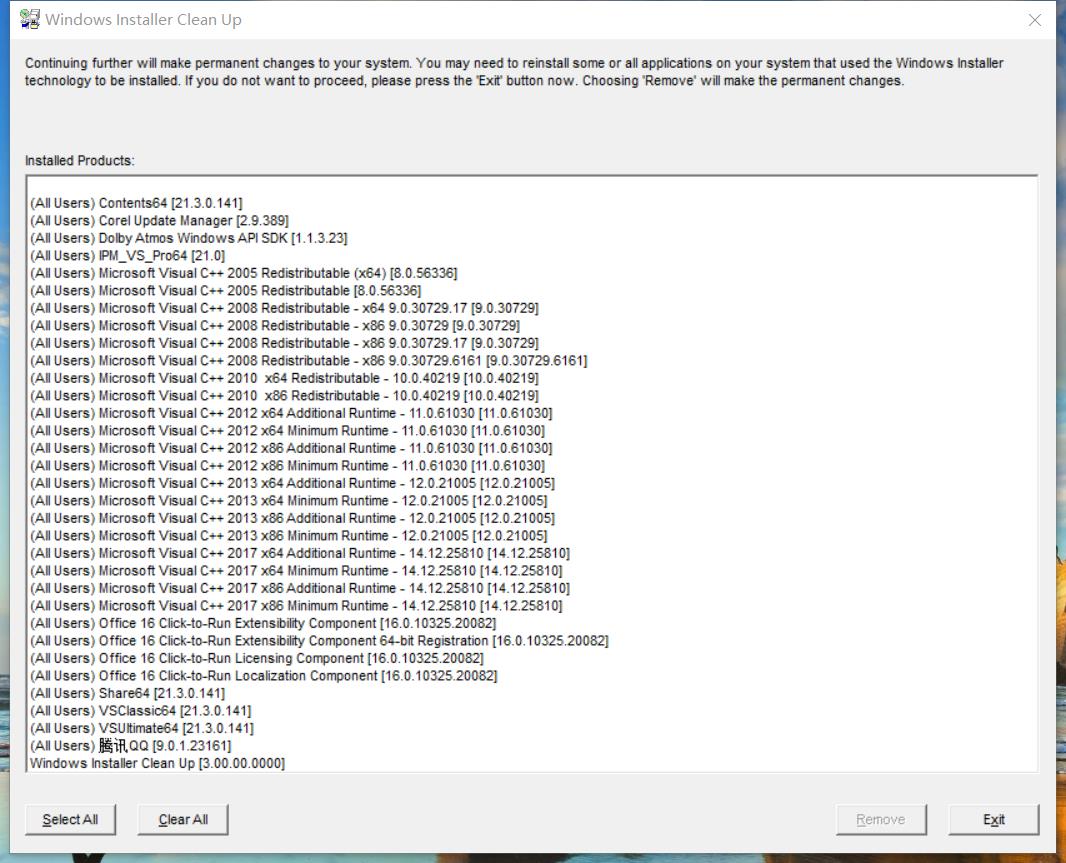Select IPM_VS_Pro64 [21.0] entry

click(127, 256)
